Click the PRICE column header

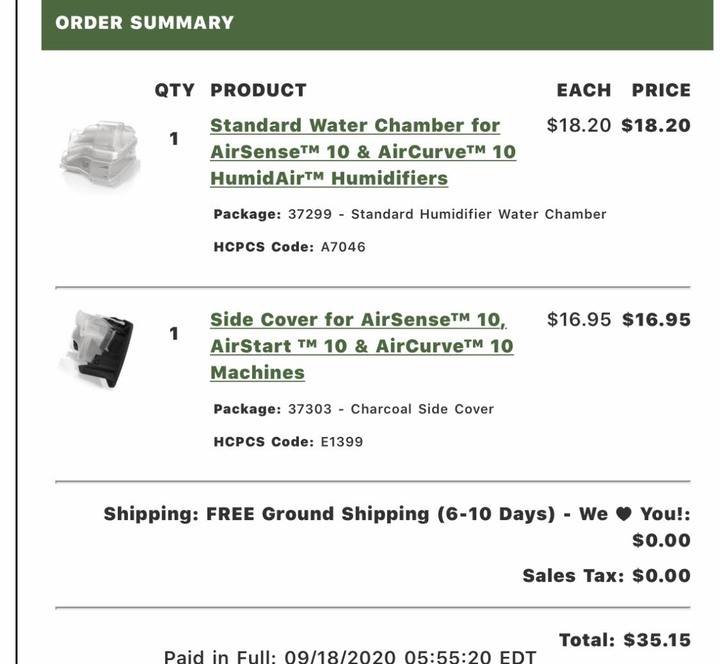click(x=661, y=90)
